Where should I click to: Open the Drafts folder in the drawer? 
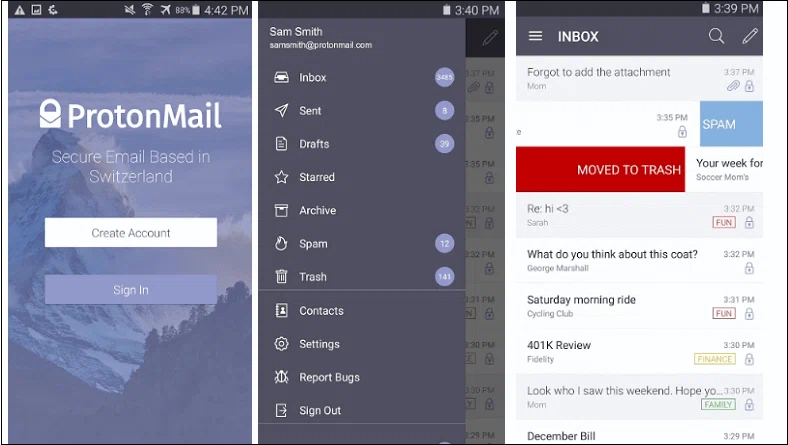(362, 144)
